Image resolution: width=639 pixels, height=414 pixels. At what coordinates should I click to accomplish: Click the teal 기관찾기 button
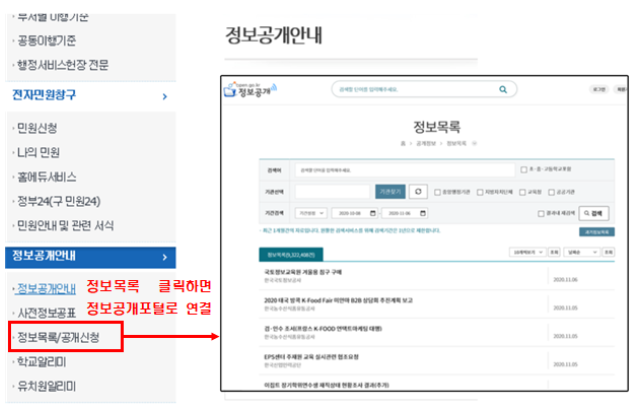390,192
